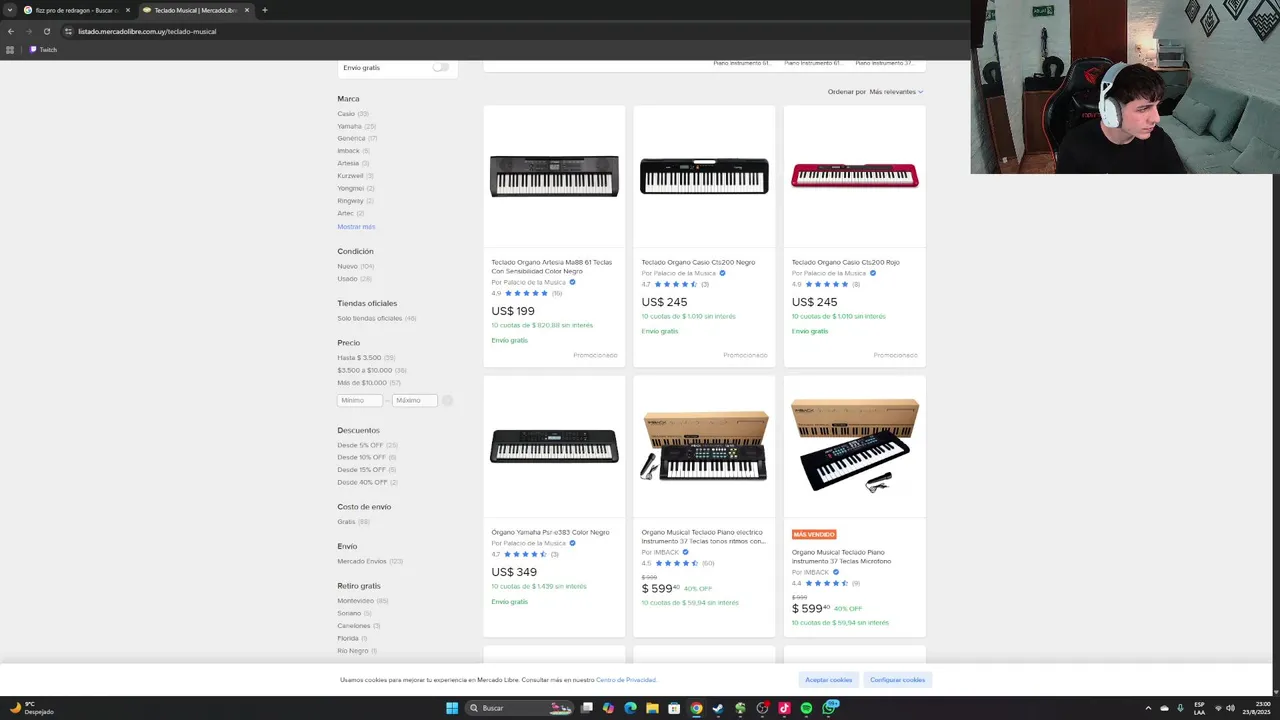
Task: Toggle the 'Envío gratis' switch
Action: point(440,67)
